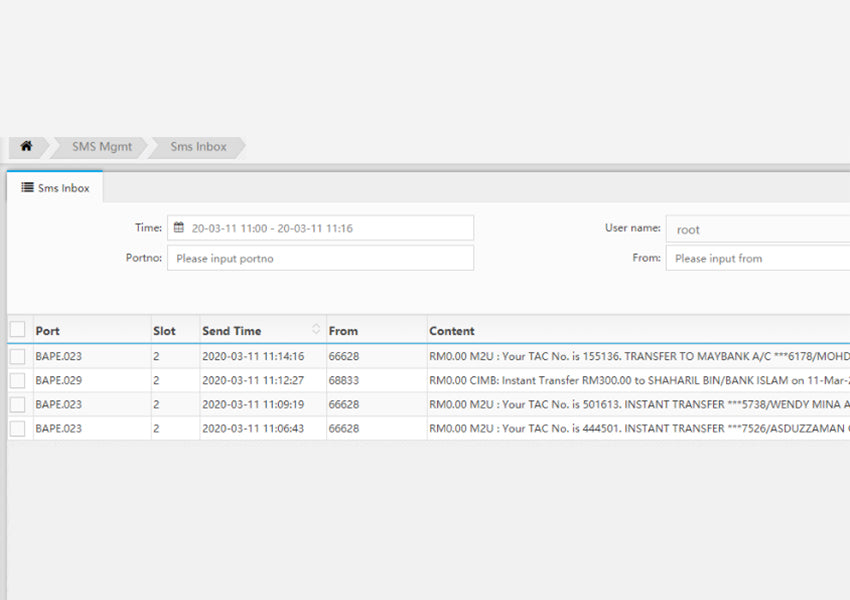Check the row sent at 11:09:19
The width and height of the screenshot is (850, 600).
pyautogui.click(x=17, y=404)
